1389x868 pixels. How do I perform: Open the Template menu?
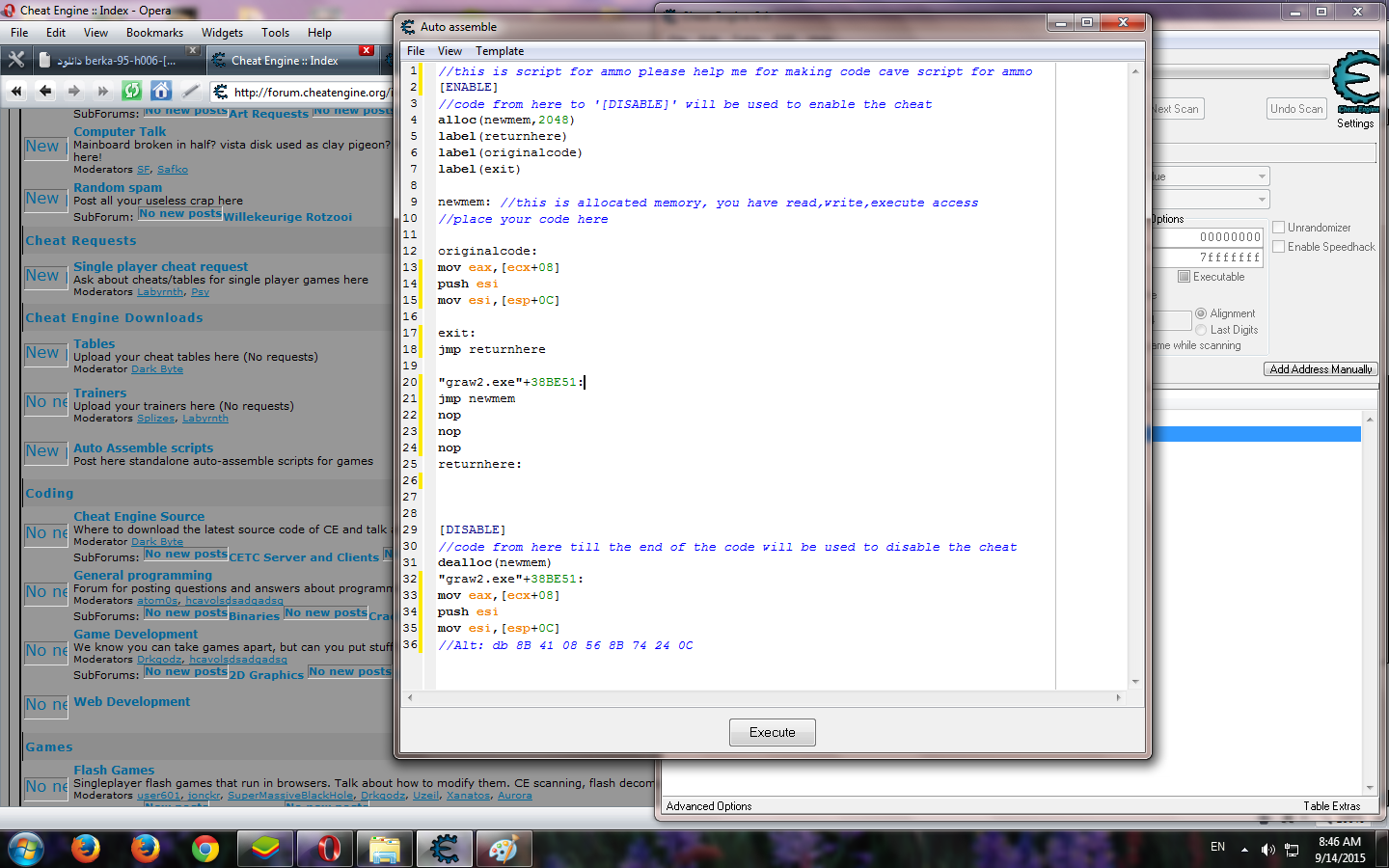(x=500, y=50)
